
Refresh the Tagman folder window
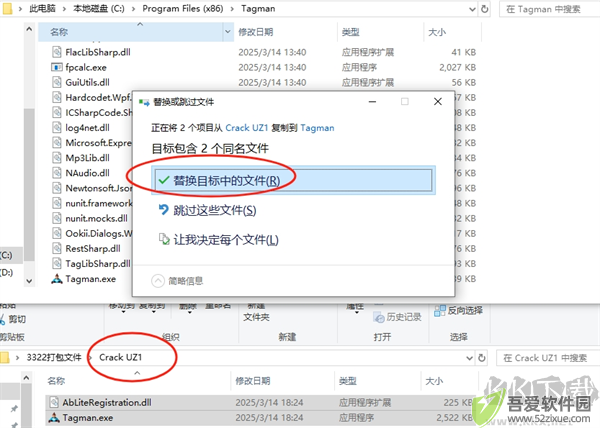point(484,9)
